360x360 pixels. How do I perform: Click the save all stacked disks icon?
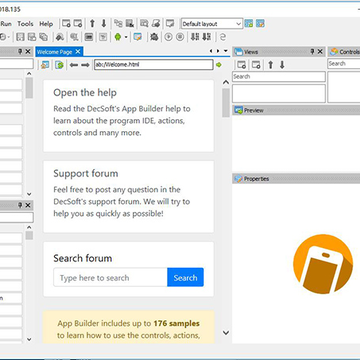pos(43,37)
